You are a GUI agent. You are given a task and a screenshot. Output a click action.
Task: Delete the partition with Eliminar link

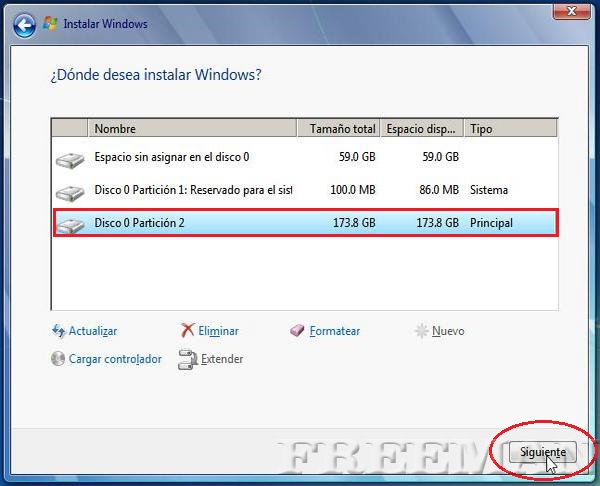coord(218,331)
